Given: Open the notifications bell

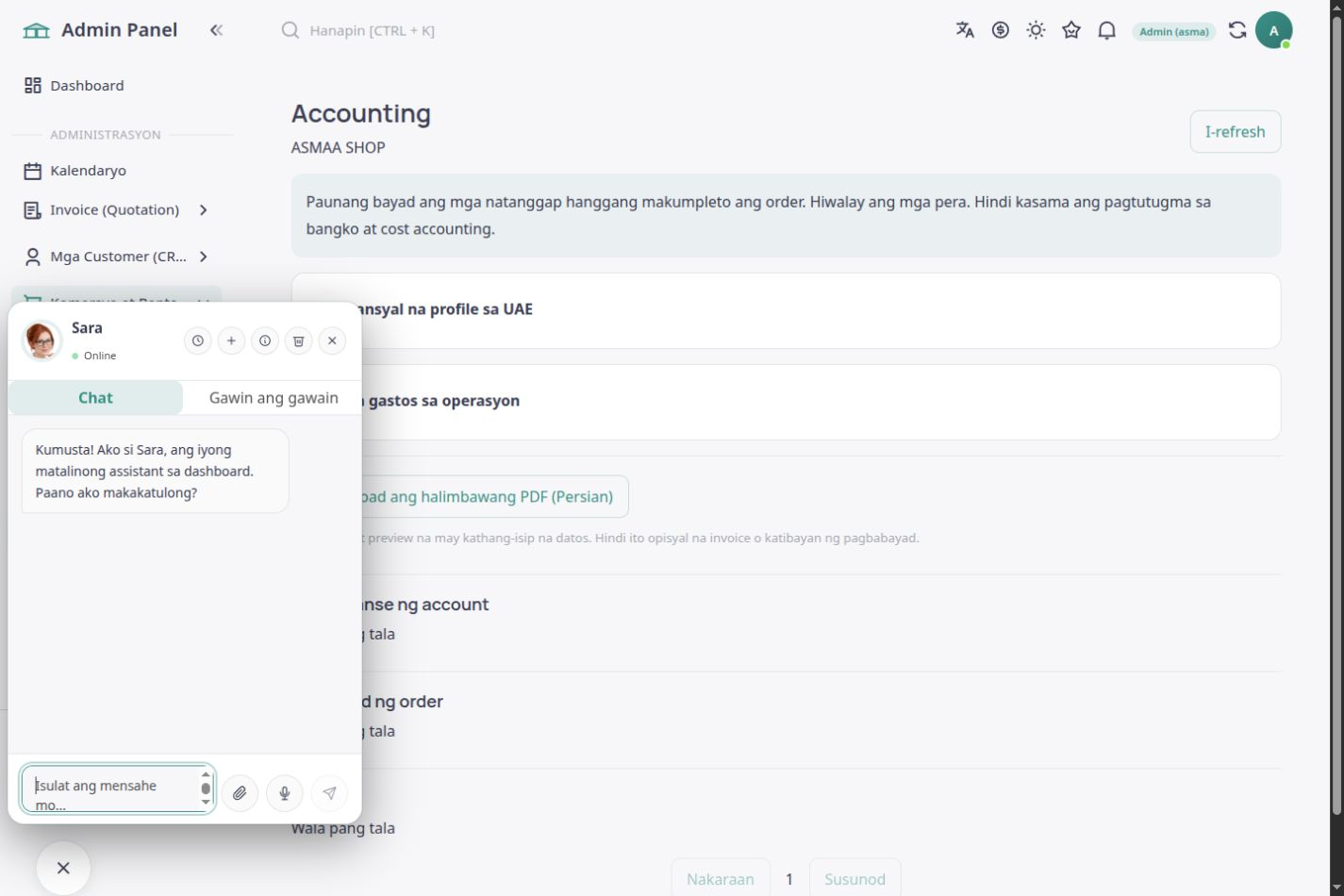Looking at the screenshot, I should click(1107, 30).
